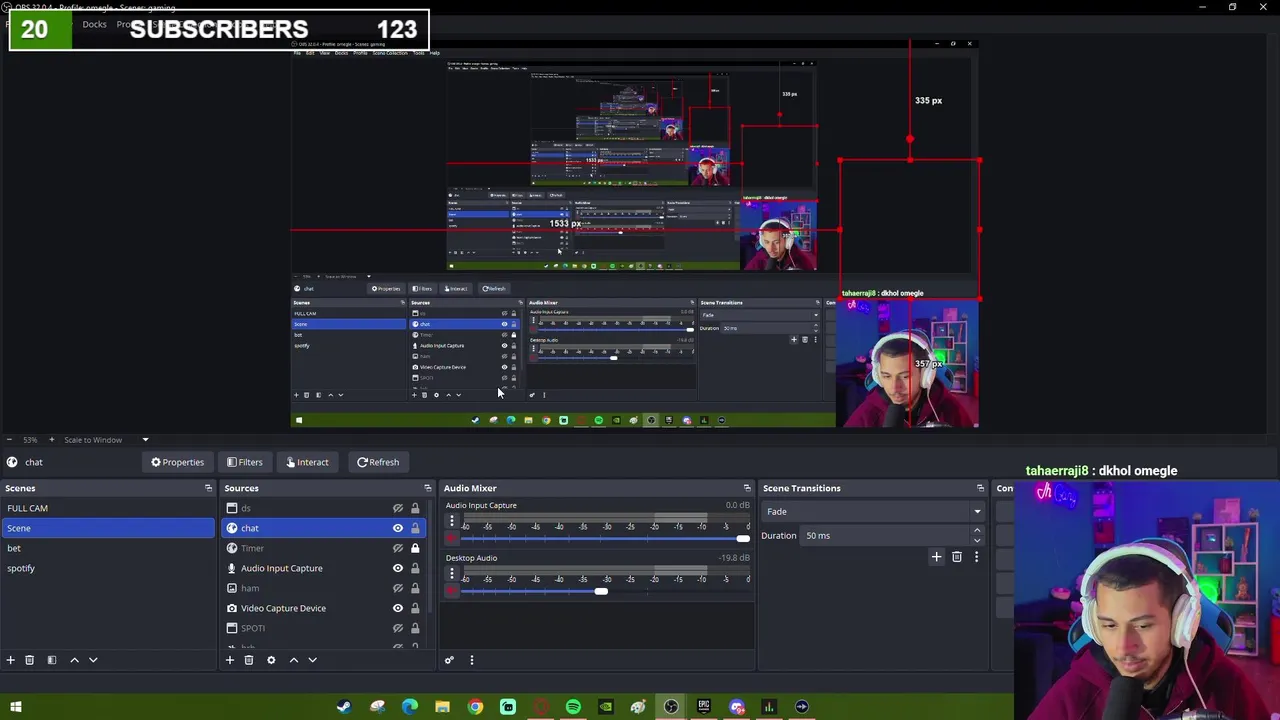Remove scene transition with trash icon
The height and width of the screenshot is (720, 1280).
click(x=956, y=557)
